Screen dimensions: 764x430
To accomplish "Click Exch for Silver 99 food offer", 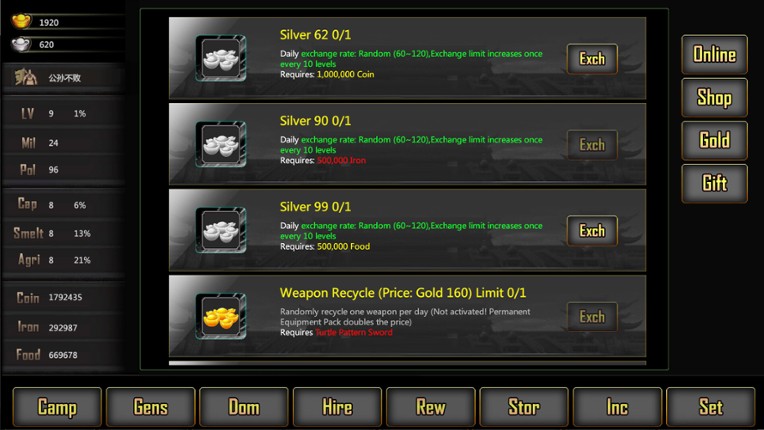I will click(x=592, y=230).
